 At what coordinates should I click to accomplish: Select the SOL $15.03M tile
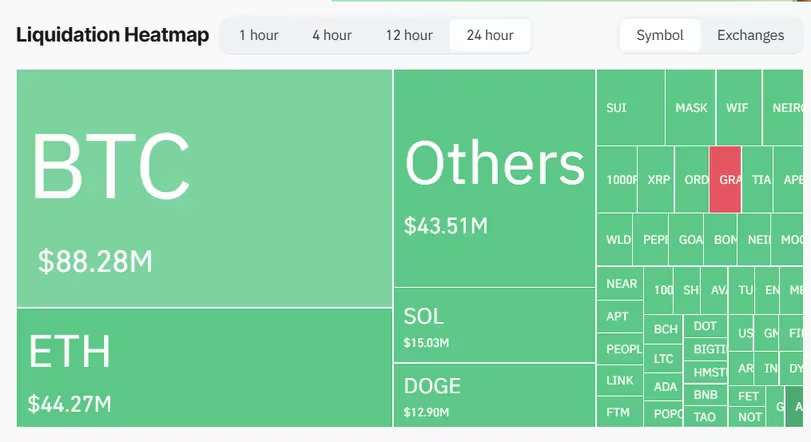[494, 325]
